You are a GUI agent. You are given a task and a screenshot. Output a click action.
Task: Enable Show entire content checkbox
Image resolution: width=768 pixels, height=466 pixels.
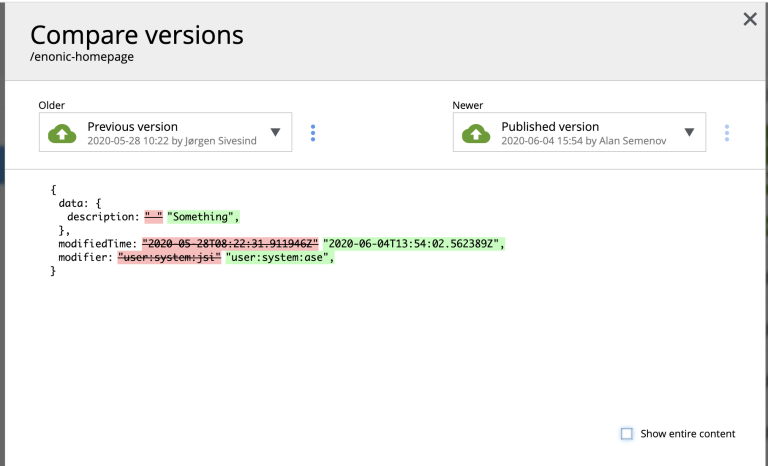click(626, 434)
